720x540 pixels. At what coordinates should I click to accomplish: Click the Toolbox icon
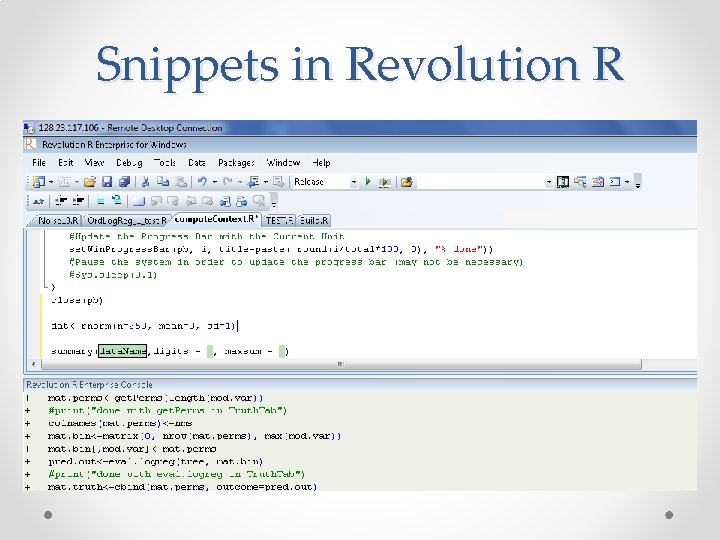pyautogui.click(x=598, y=182)
